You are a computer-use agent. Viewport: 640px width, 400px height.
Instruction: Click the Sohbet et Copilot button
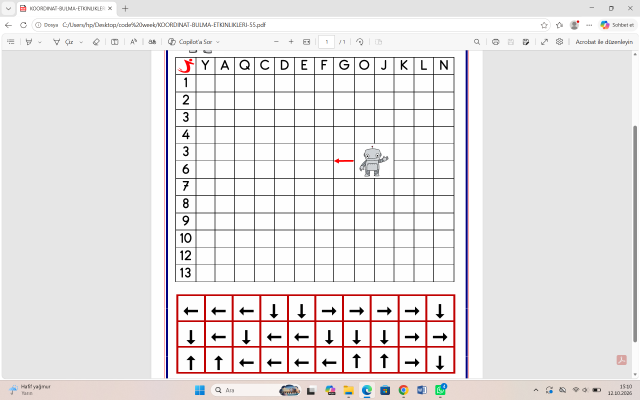tap(617, 25)
